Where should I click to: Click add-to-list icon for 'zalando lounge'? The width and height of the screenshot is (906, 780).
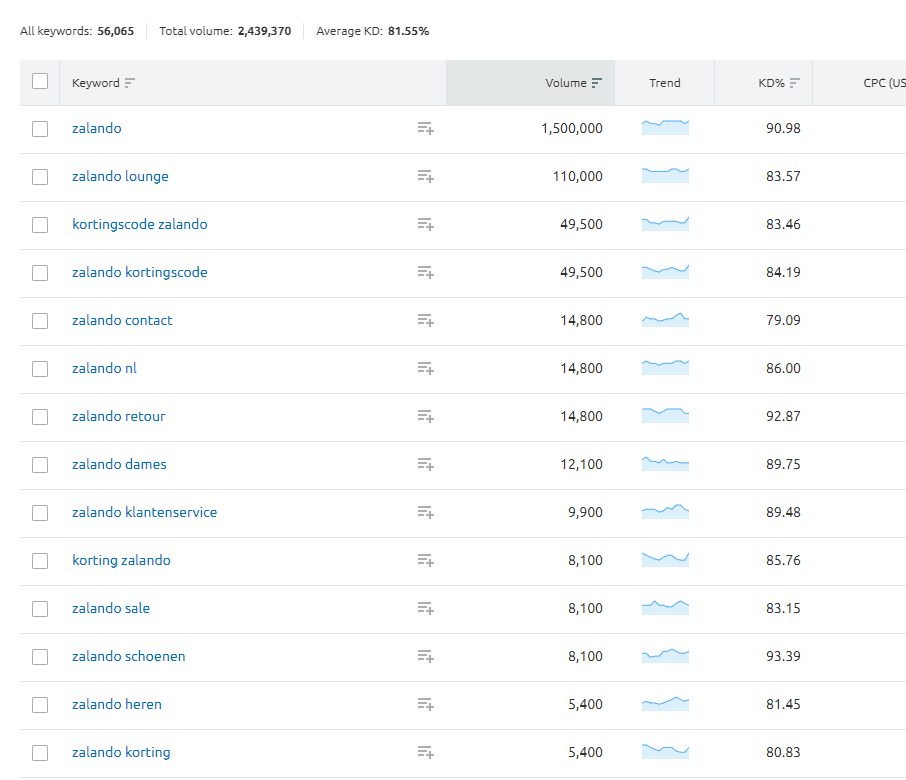pyautogui.click(x=425, y=176)
